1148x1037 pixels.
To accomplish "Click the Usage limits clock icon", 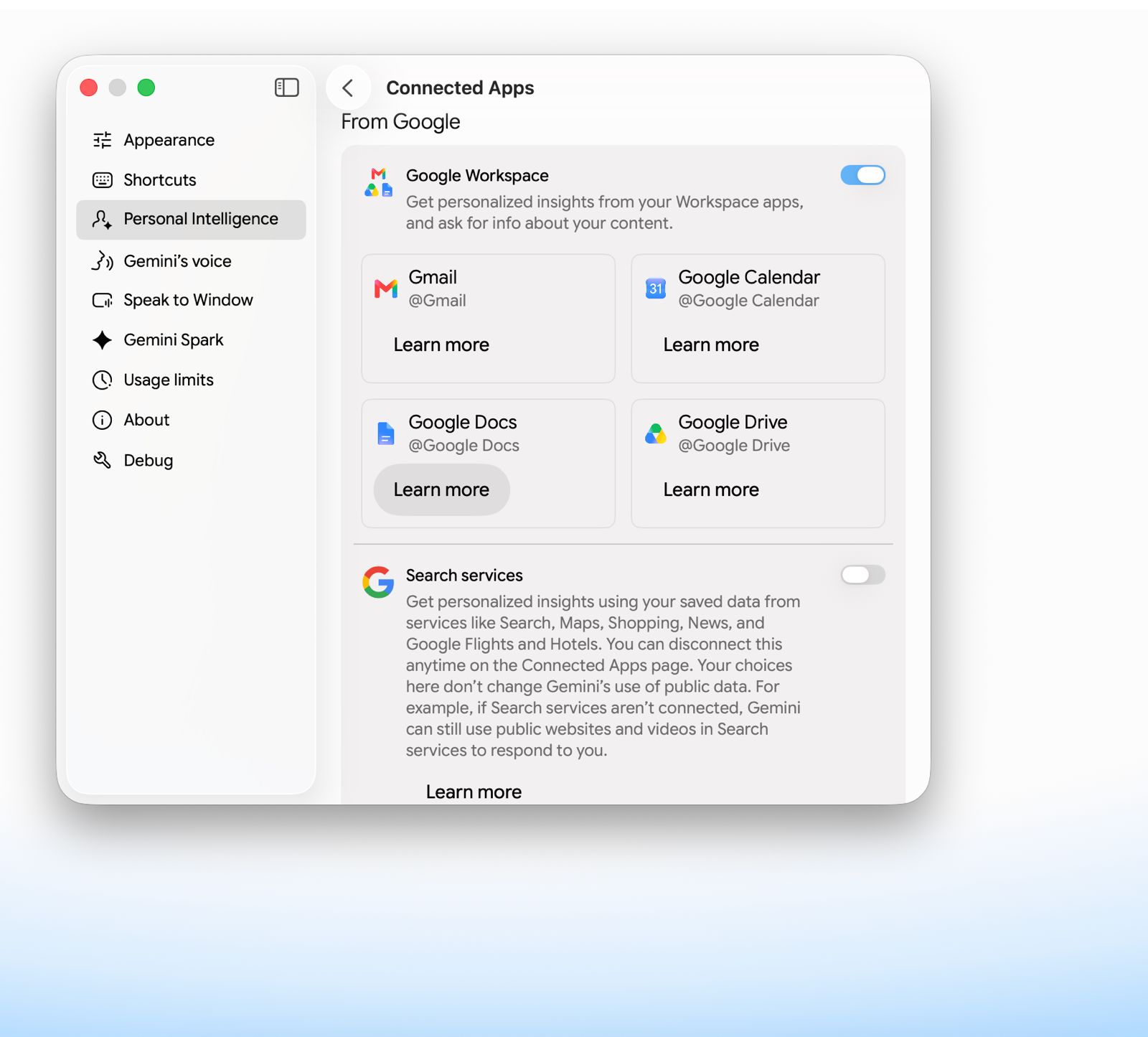I will point(103,380).
